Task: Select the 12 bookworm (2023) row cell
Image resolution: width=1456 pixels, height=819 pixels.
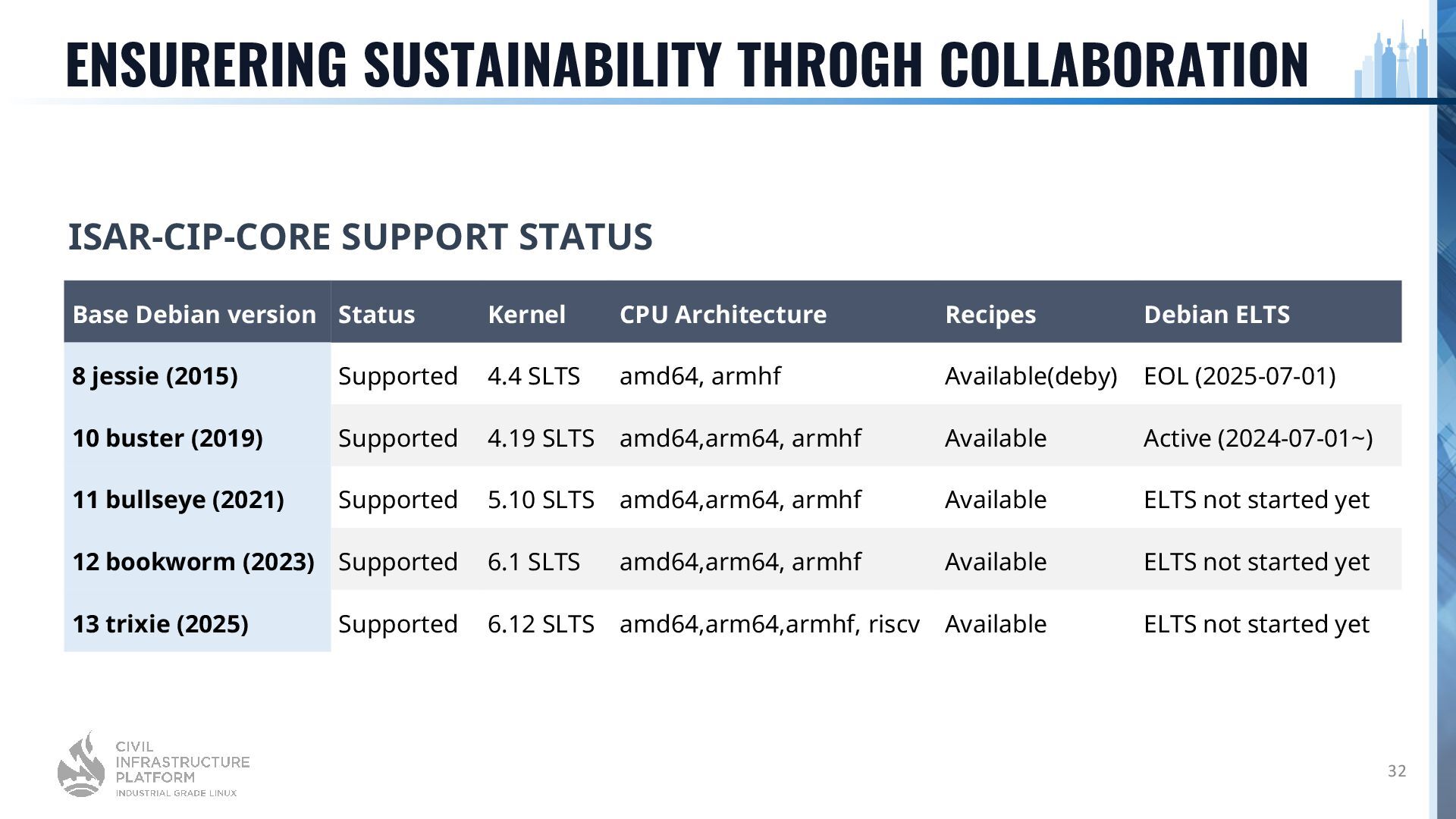Action: click(x=197, y=560)
